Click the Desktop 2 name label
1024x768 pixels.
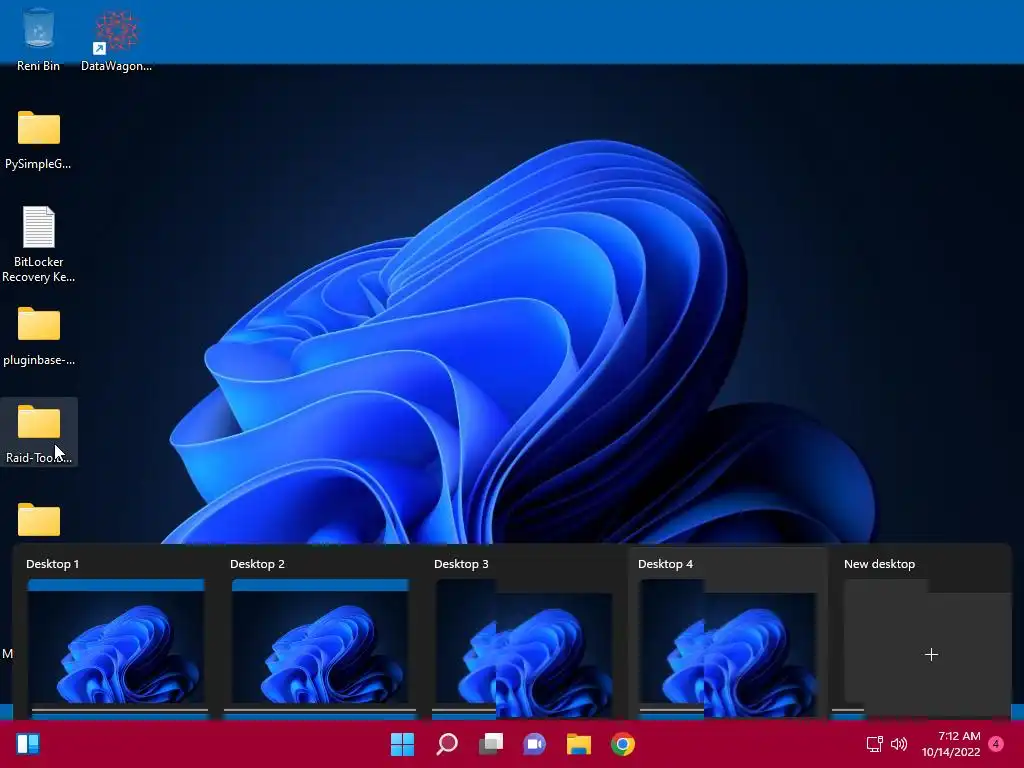click(257, 564)
